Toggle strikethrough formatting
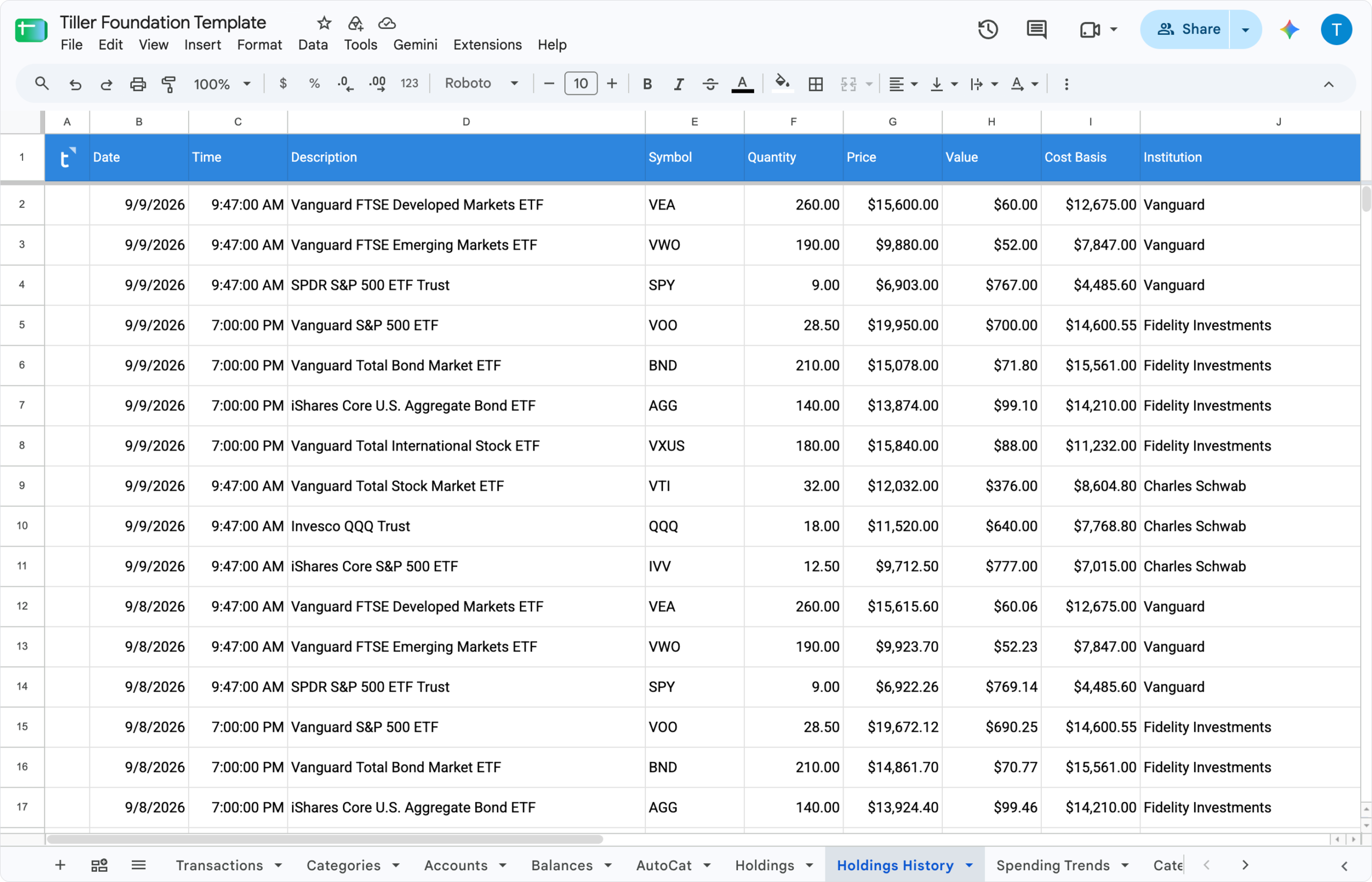Image resolution: width=1372 pixels, height=882 pixels. click(710, 84)
